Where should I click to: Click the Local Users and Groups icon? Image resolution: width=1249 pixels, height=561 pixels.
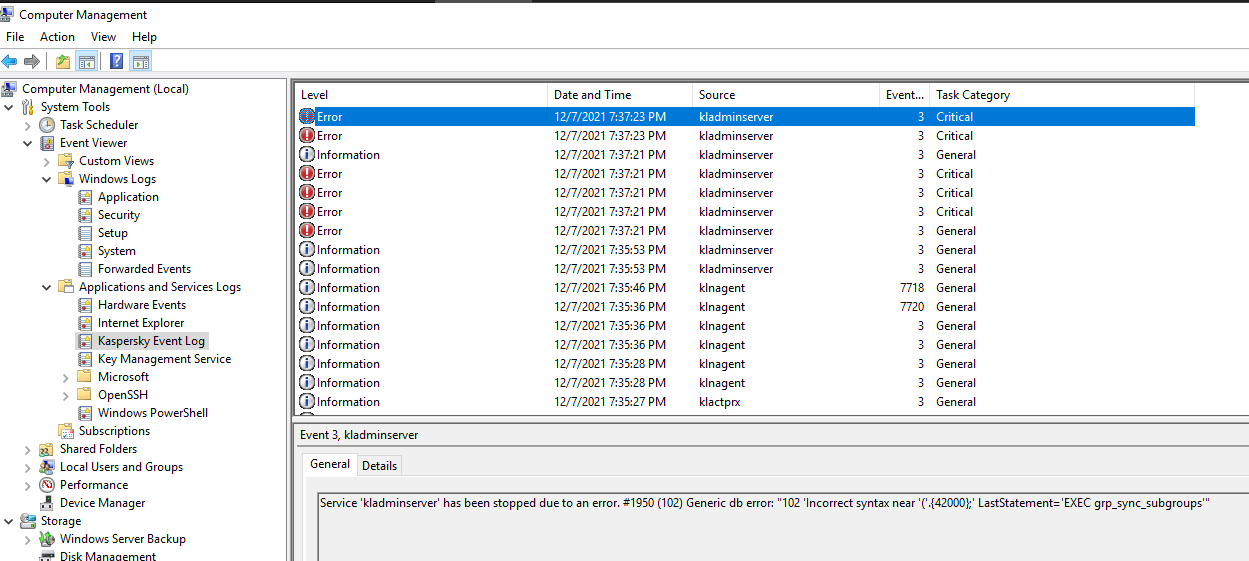(x=47, y=467)
